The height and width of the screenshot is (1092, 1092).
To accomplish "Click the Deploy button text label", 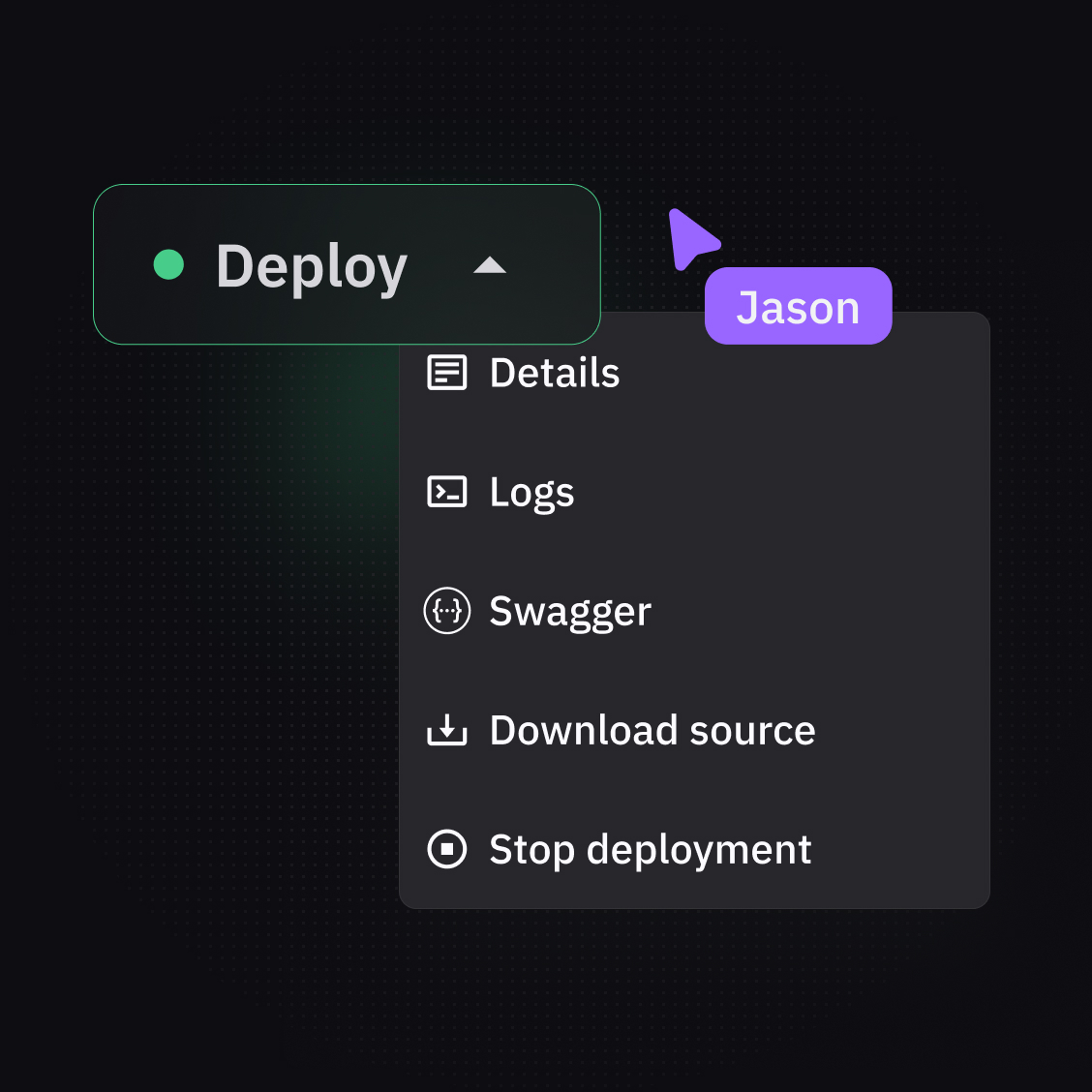I will click(x=311, y=266).
